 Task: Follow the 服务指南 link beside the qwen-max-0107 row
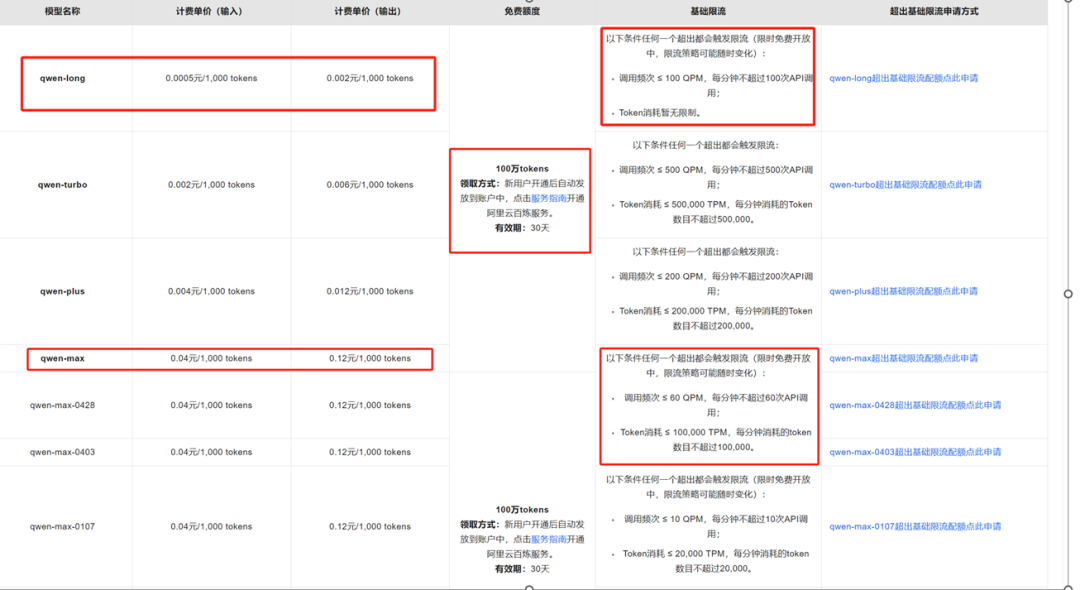pyautogui.click(x=548, y=540)
